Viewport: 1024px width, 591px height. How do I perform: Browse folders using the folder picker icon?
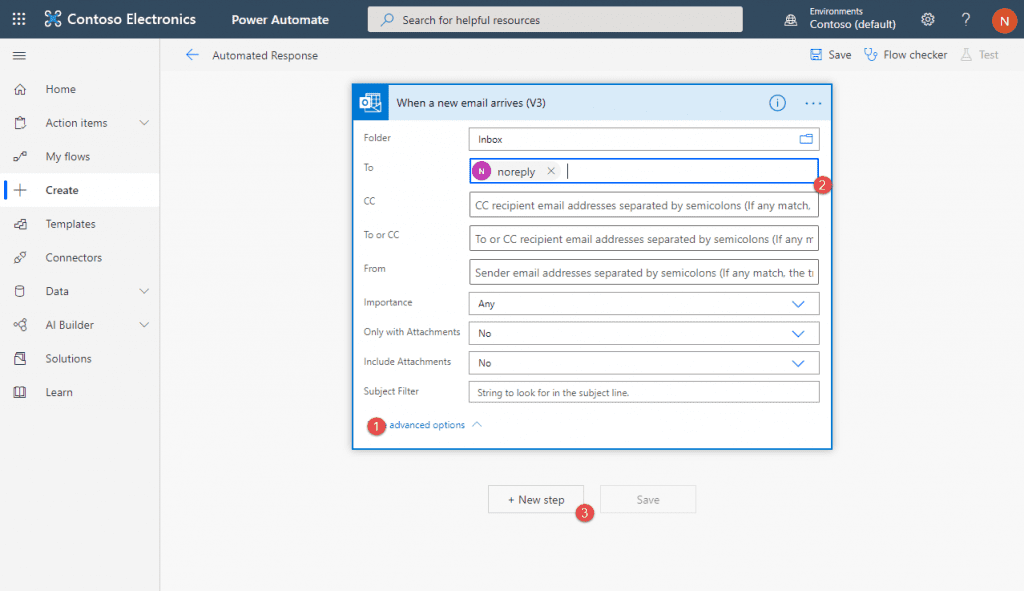[805, 138]
